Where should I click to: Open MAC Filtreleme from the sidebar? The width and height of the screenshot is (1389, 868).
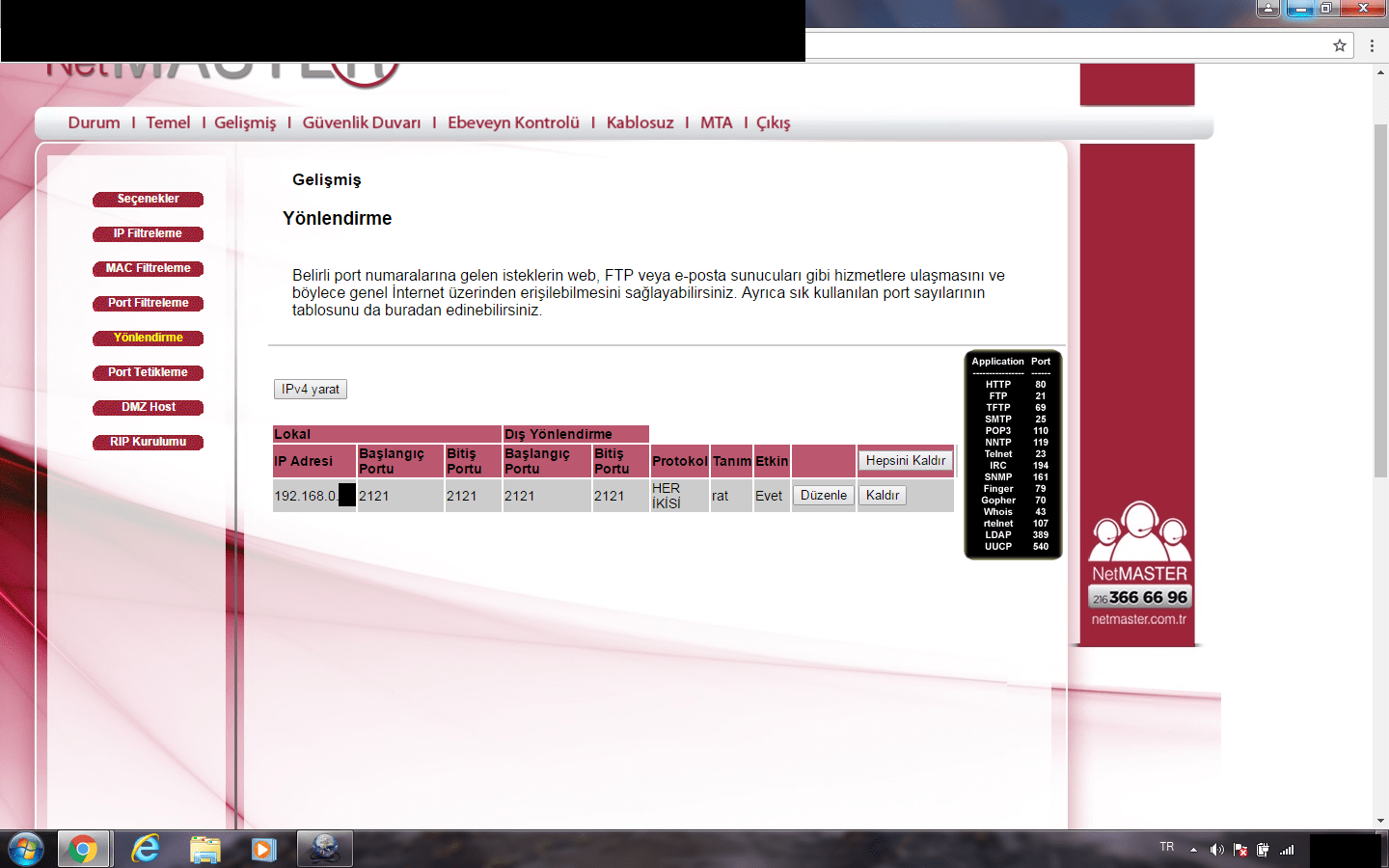pos(149,269)
